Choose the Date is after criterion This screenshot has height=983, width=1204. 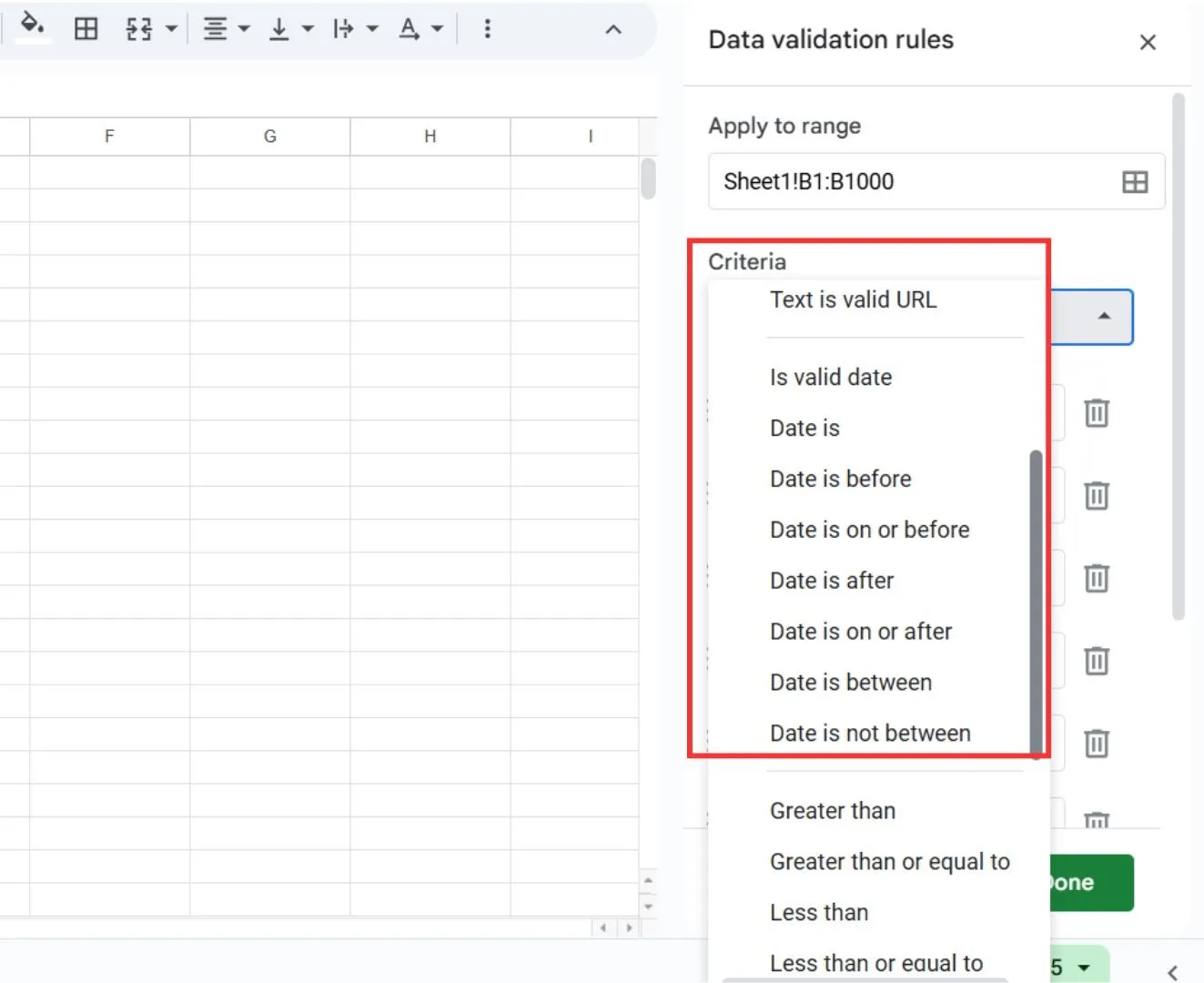point(832,581)
